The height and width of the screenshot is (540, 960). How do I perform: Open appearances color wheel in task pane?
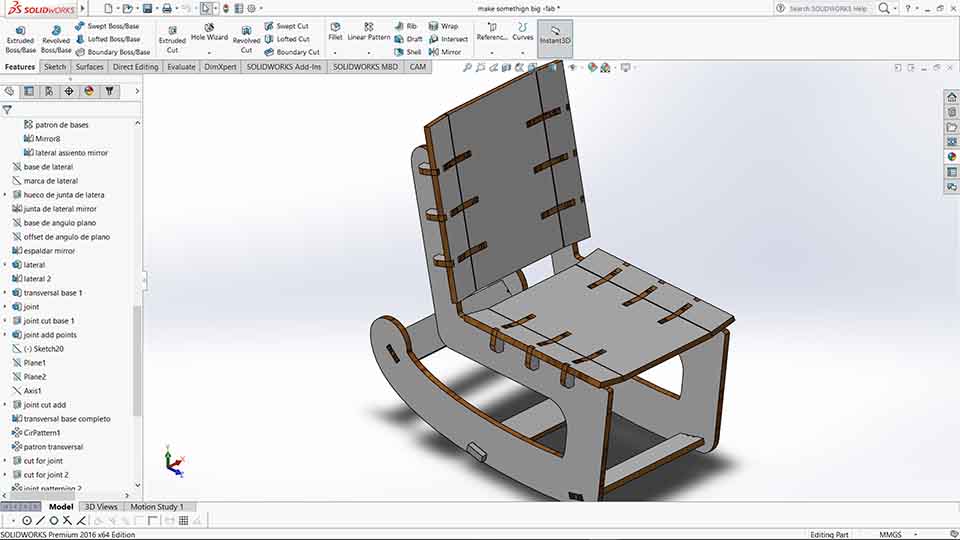pyautogui.click(x=951, y=157)
